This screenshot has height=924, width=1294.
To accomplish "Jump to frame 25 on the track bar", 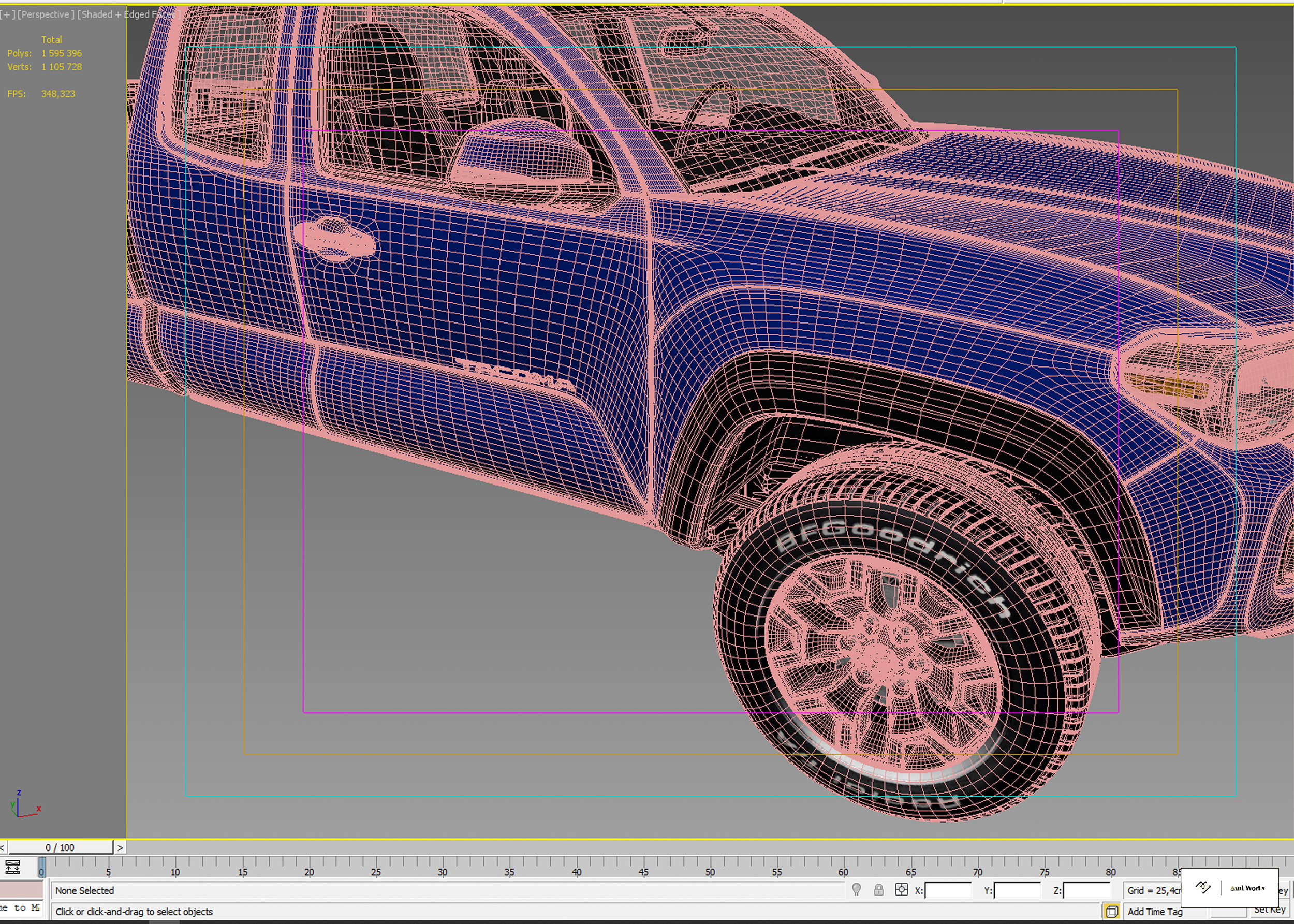I will pos(376,871).
